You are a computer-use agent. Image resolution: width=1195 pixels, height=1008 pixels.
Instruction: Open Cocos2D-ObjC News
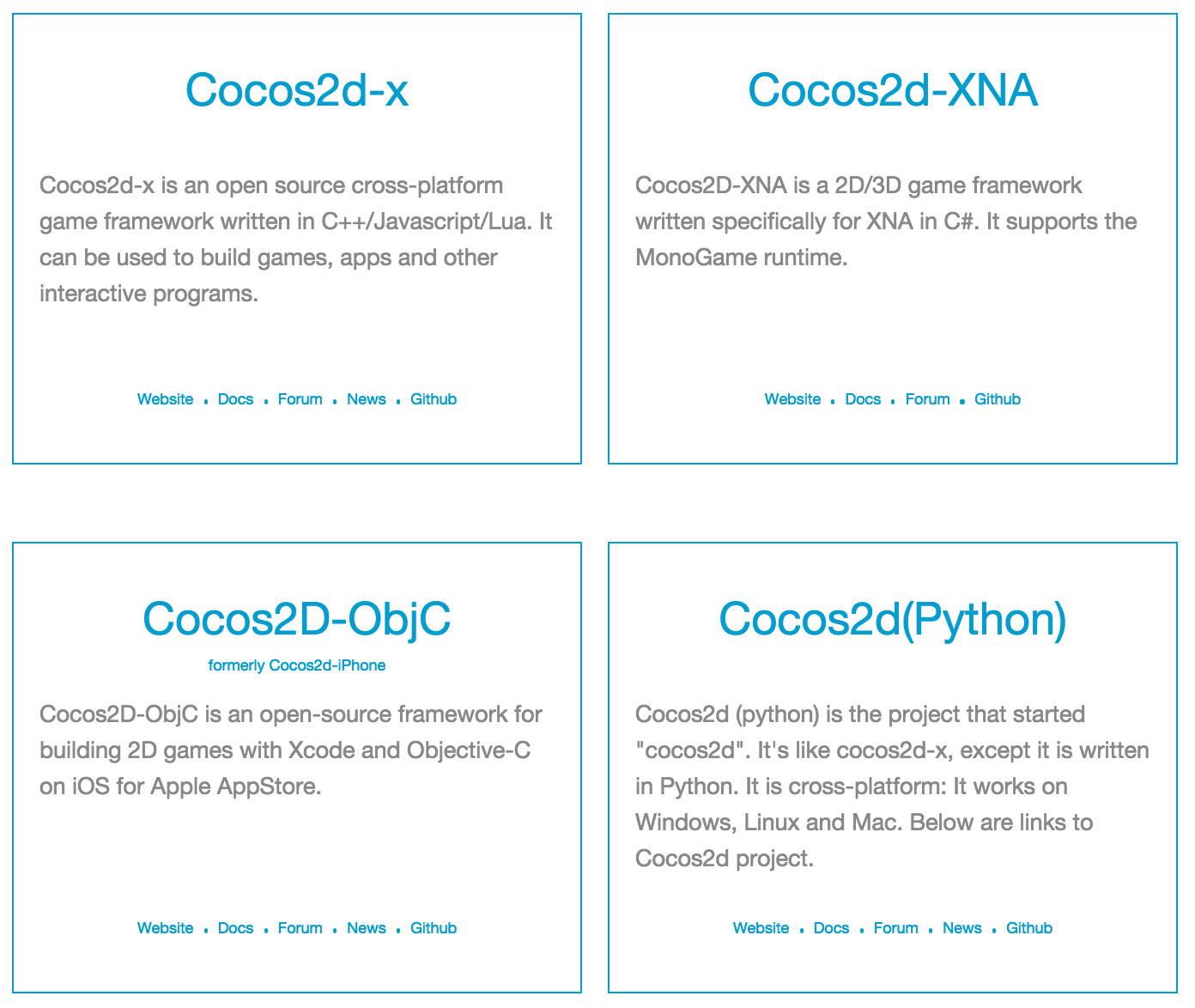(367, 928)
